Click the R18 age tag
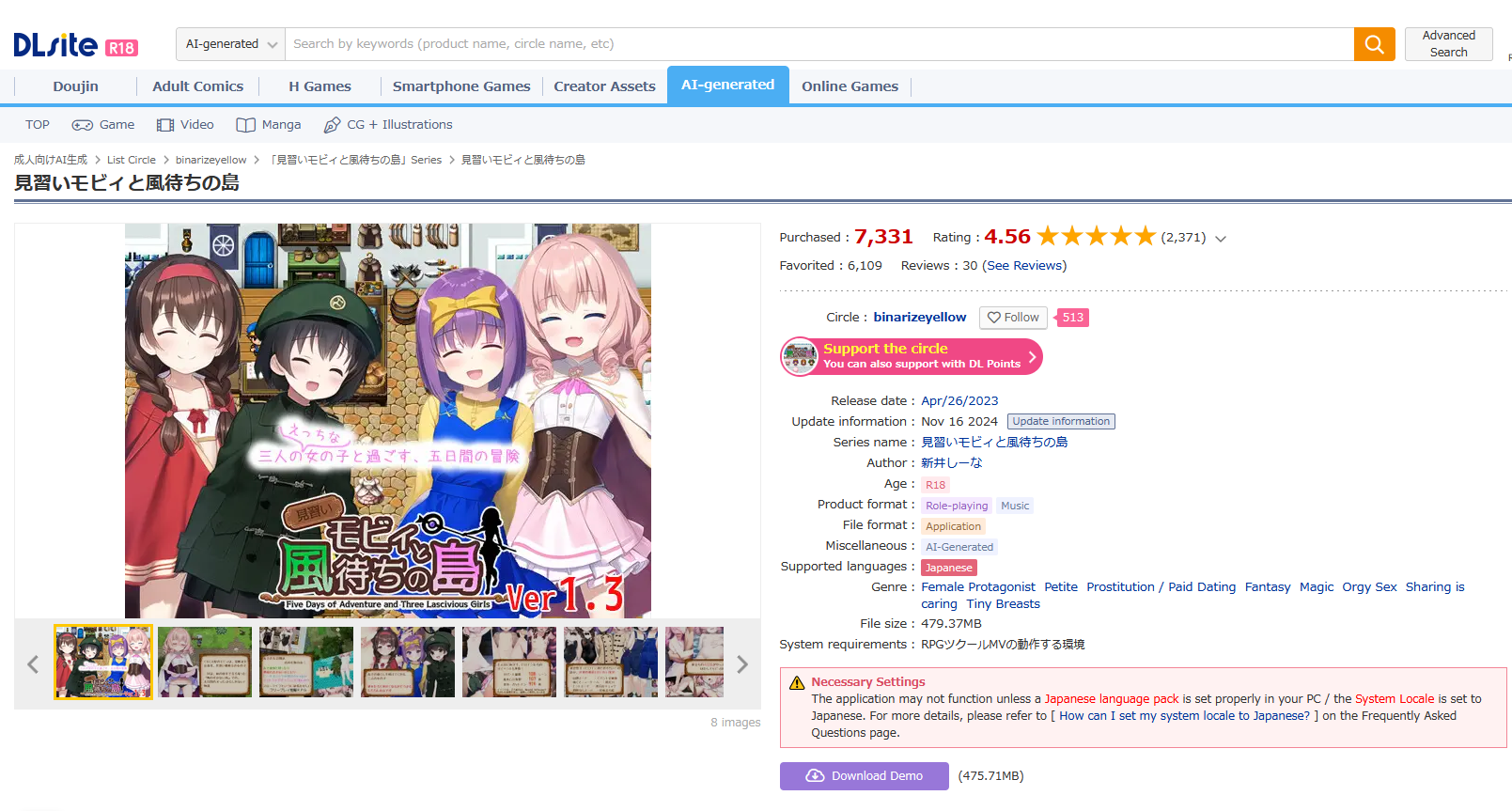The image size is (1512, 811). pos(935,485)
